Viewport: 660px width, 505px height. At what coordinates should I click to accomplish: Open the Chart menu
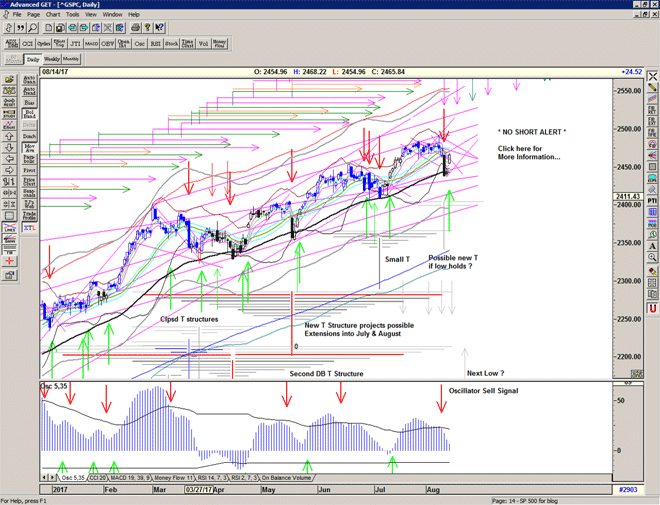coord(52,15)
